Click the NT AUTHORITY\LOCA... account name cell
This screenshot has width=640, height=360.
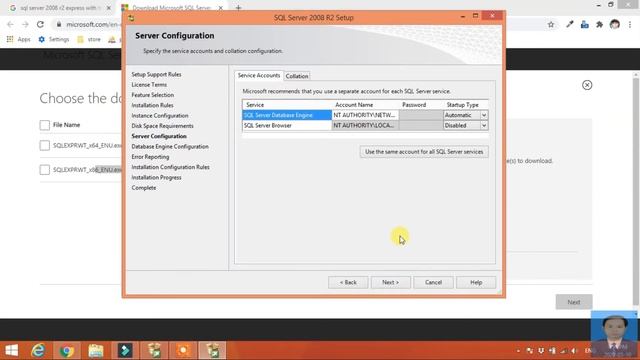click(x=365, y=125)
